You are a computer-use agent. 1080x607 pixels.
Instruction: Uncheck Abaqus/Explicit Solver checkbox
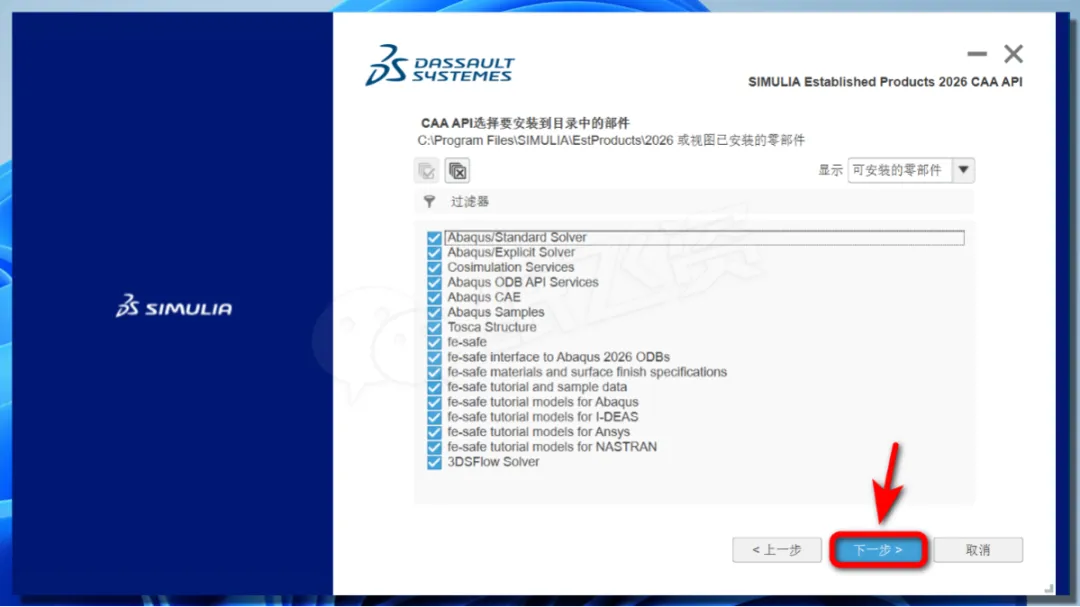tap(434, 253)
